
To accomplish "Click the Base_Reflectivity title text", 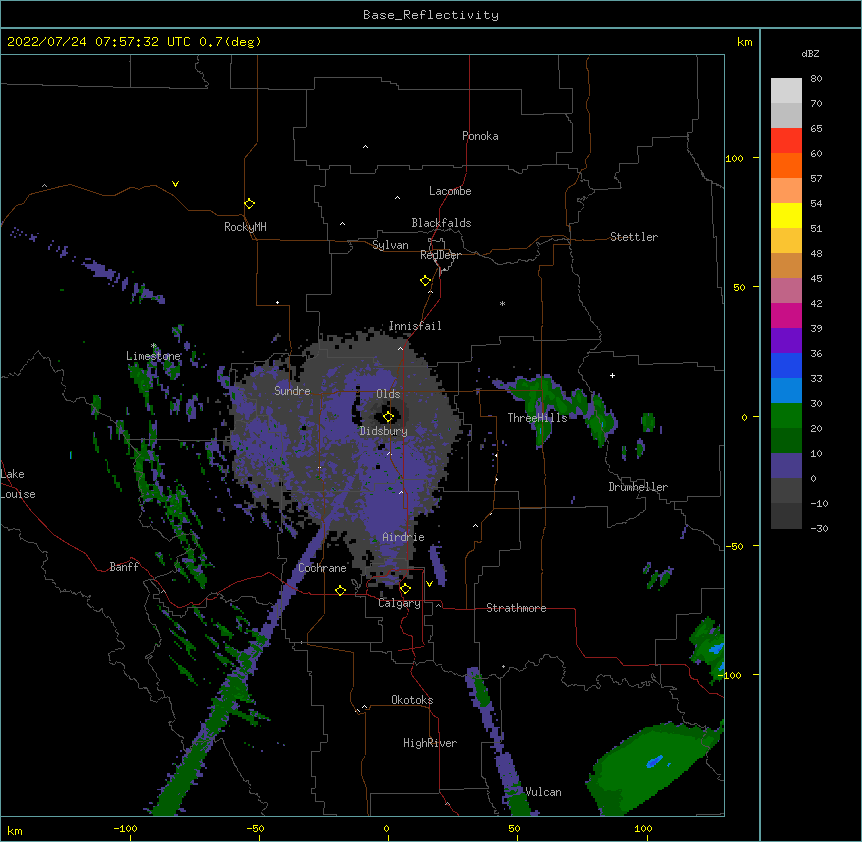I will click(431, 15).
